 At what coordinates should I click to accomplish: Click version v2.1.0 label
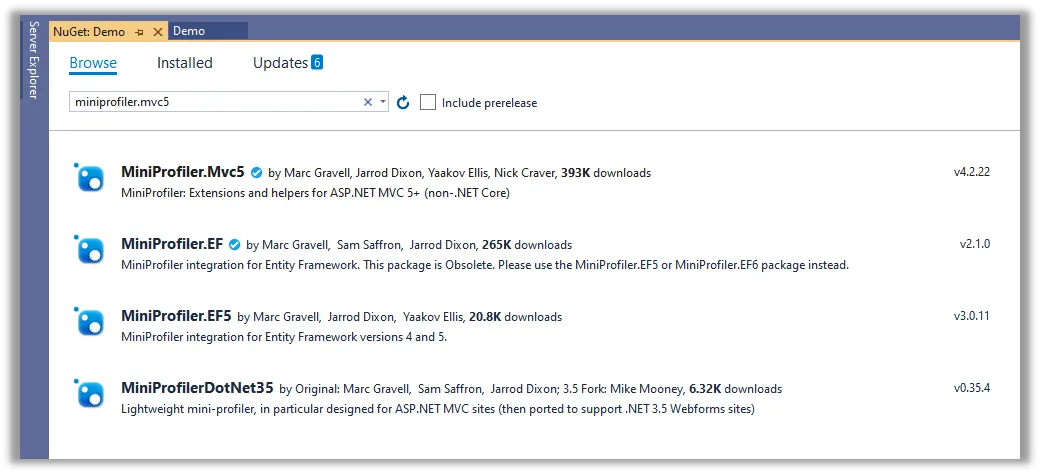(x=975, y=244)
